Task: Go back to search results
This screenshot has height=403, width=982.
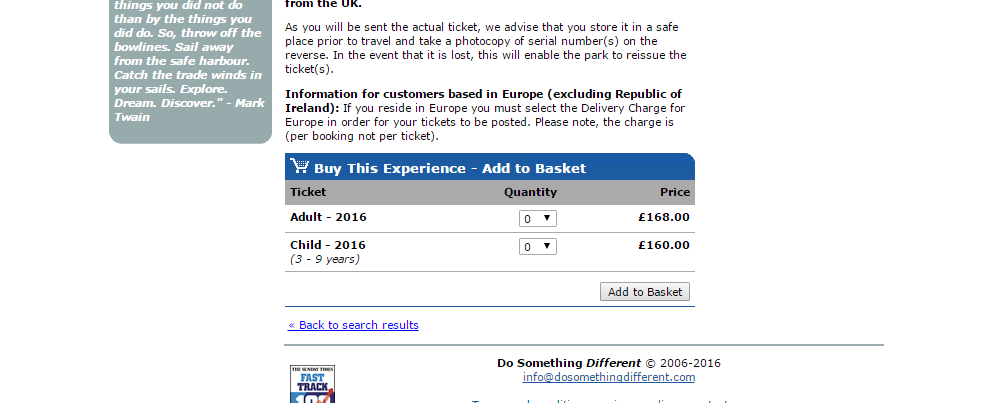Action: (x=353, y=325)
